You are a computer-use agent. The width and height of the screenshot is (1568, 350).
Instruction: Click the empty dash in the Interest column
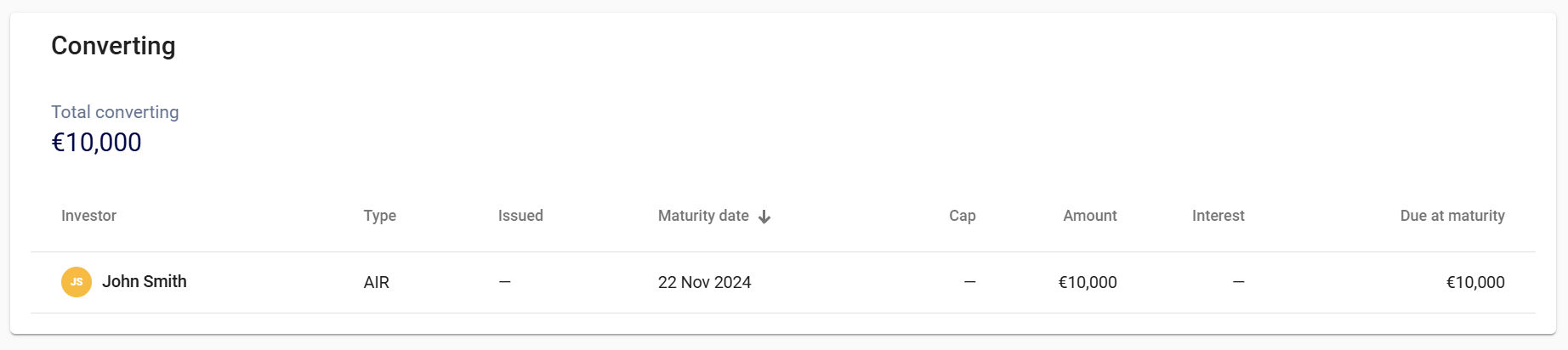coord(1238,282)
